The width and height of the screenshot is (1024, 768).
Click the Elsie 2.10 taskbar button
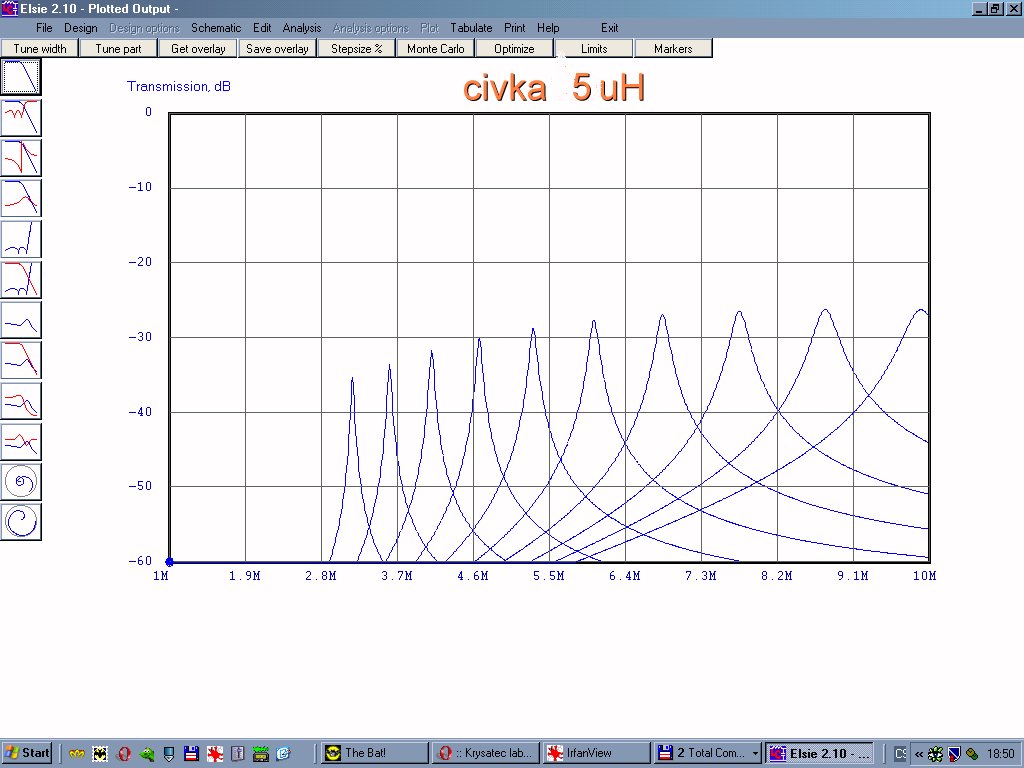[x=820, y=753]
